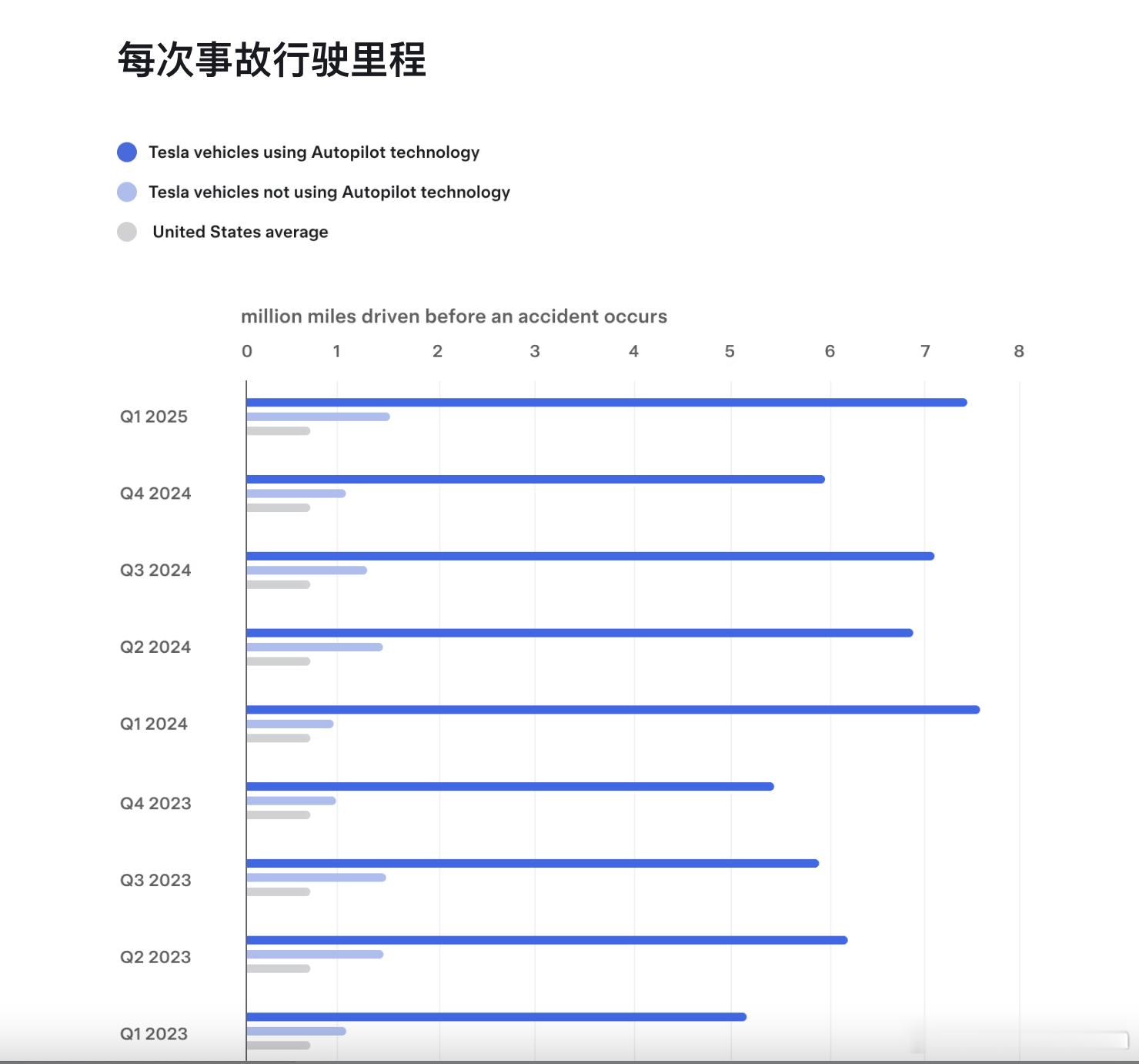Click the Q4 2023 dark blue Autopilot bar
This screenshot has width=1139, height=1064.
point(510,786)
